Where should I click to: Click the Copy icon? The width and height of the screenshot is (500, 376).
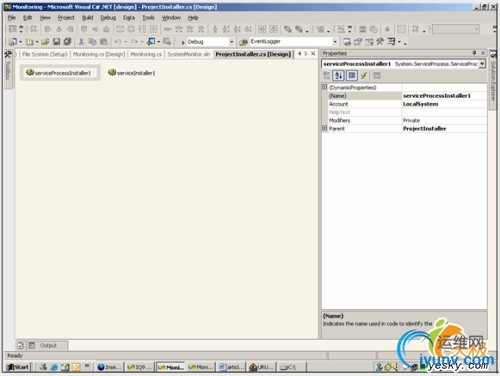92,42
